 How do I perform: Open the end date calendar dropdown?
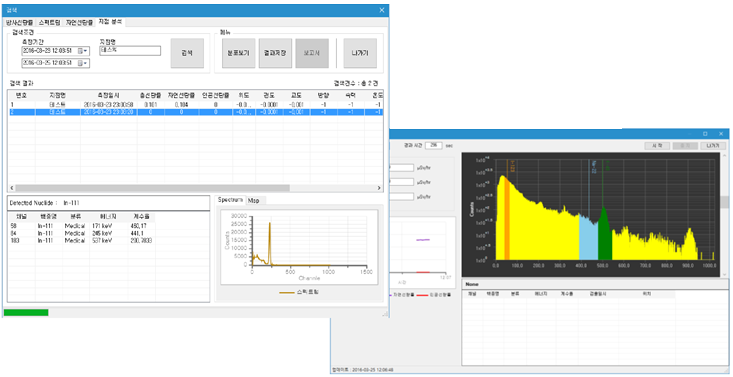(86, 63)
